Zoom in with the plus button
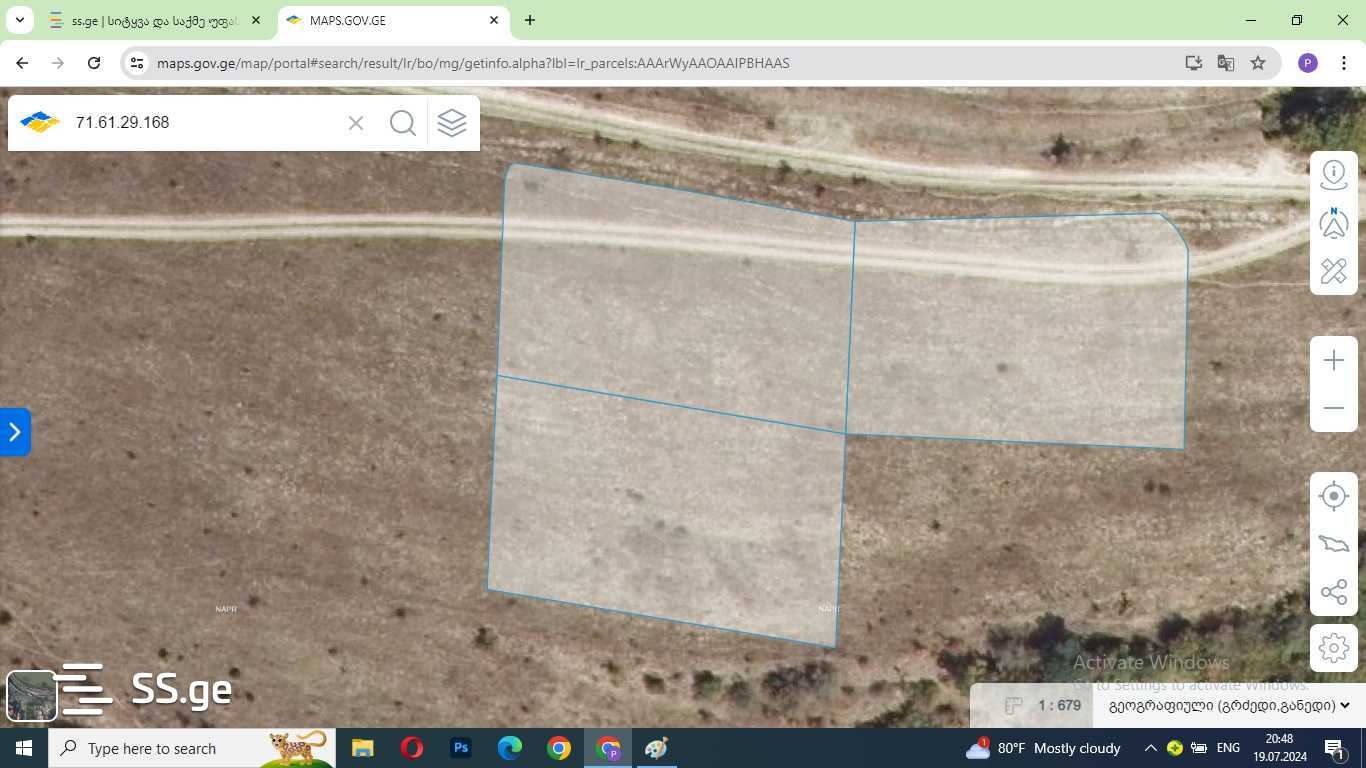 [1333, 360]
